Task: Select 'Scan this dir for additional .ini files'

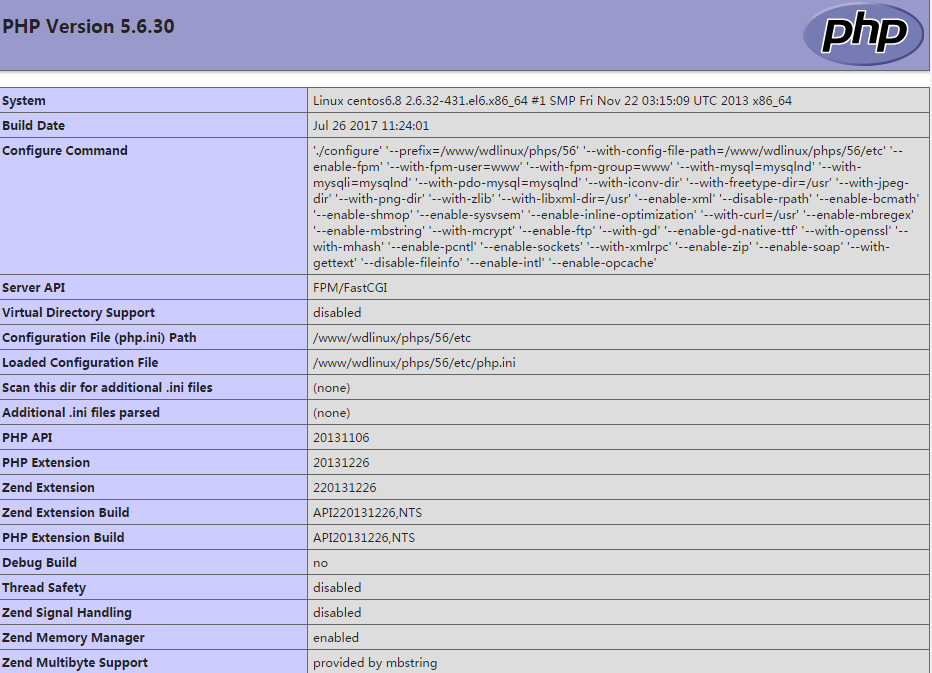Action: pyautogui.click(x=107, y=388)
